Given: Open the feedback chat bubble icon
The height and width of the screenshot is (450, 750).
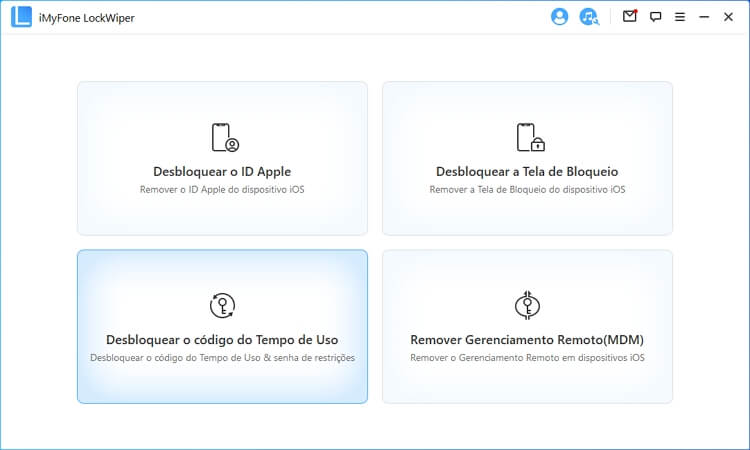Looking at the screenshot, I should (x=655, y=17).
